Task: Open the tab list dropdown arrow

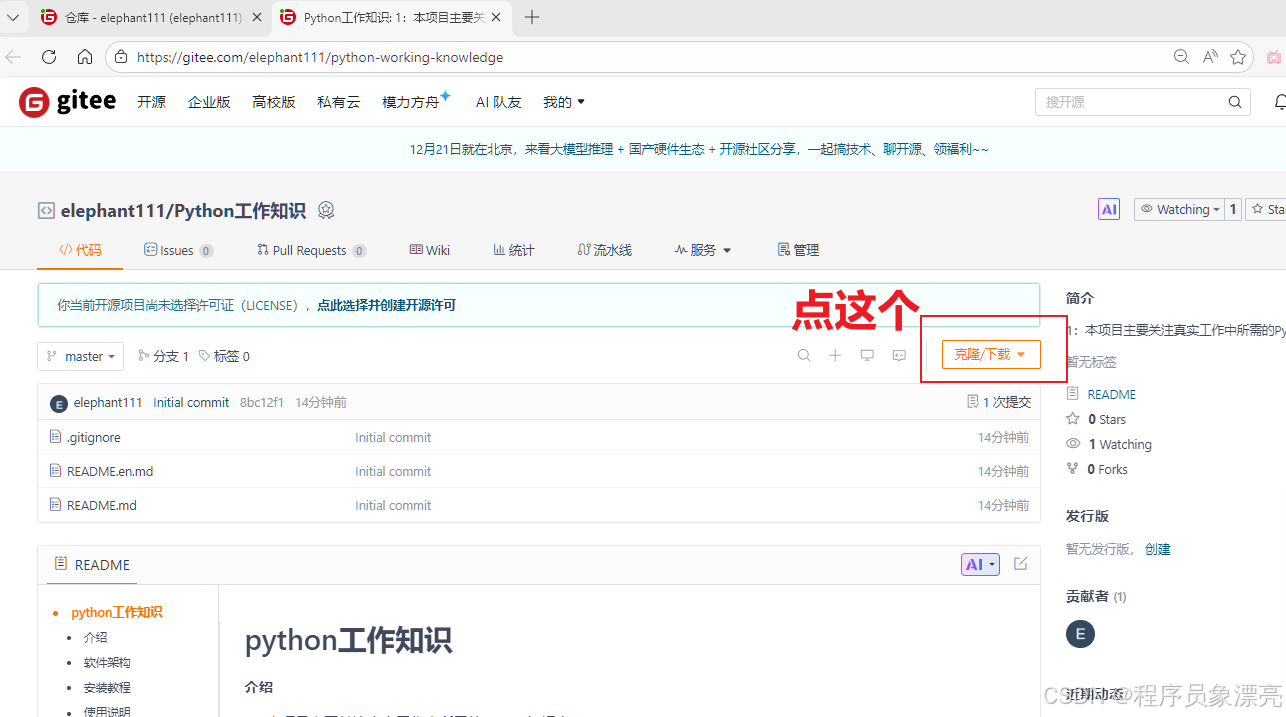Action: point(13,17)
